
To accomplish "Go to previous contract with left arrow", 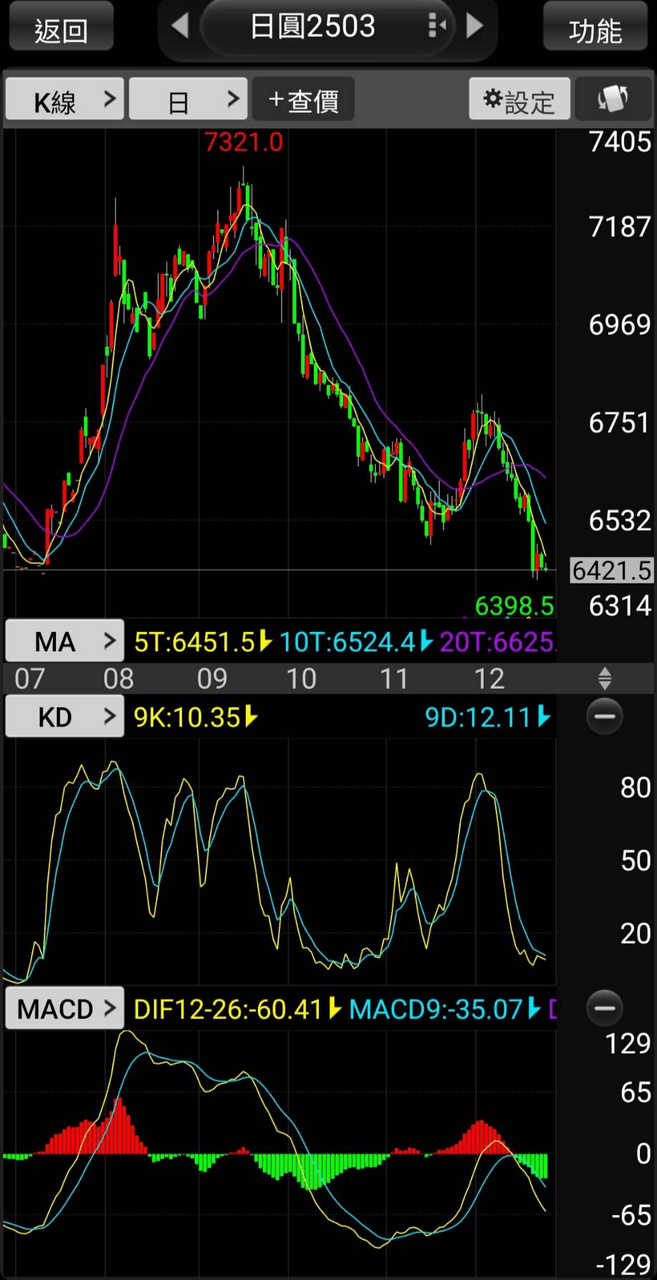I will pyautogui.click(x=180, y=26).
